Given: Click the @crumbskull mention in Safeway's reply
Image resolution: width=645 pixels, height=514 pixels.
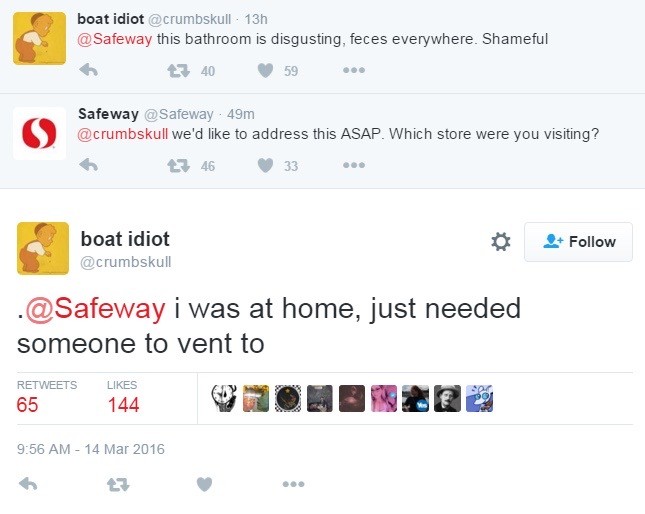Looking at the screenshot, I should (x=123, y=134).
